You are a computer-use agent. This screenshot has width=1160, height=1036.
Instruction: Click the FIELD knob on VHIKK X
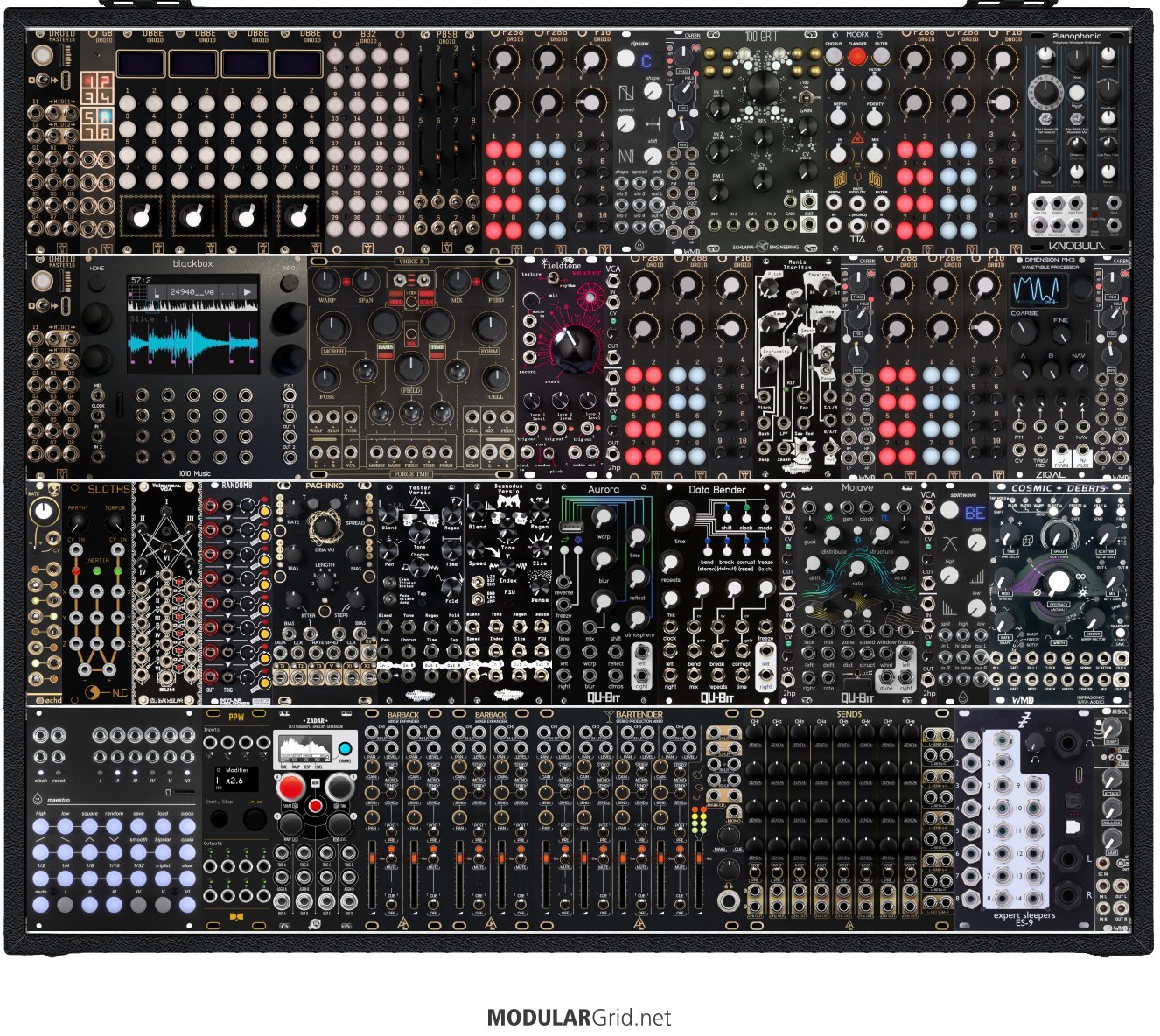click(411, 368)
